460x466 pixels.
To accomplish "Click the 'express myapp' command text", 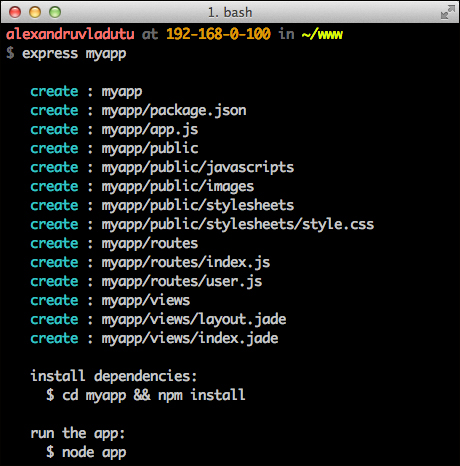I will coord(74,54).
